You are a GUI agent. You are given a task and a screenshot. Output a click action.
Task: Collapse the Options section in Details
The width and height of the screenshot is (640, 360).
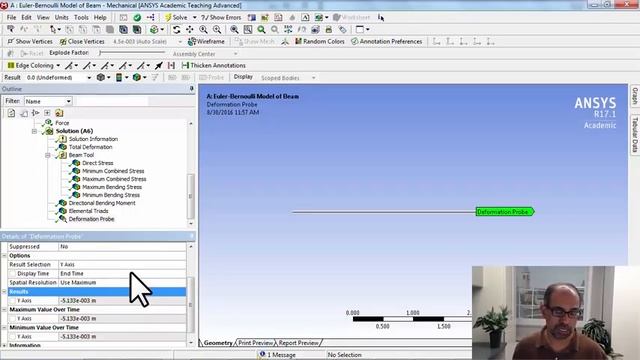[4, 256]
